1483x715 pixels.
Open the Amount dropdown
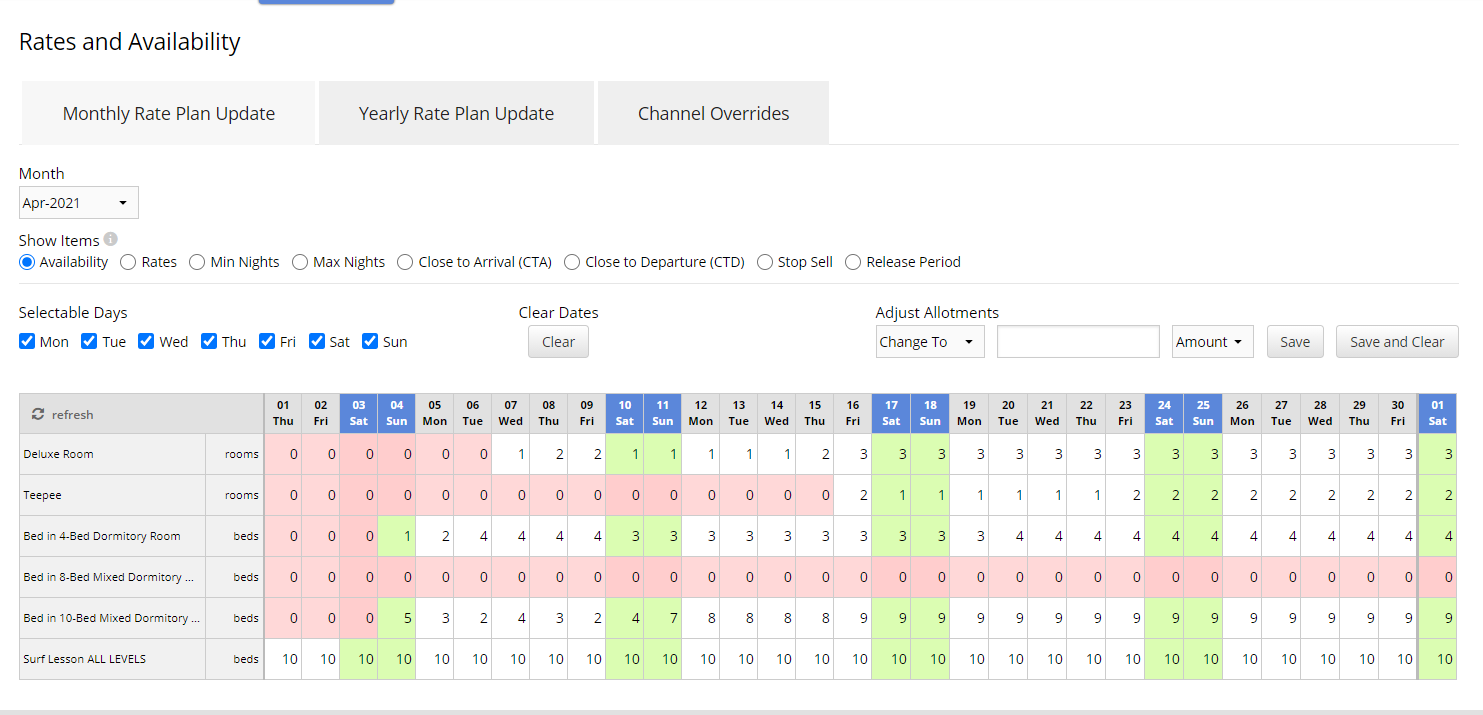coord(1213,342)
